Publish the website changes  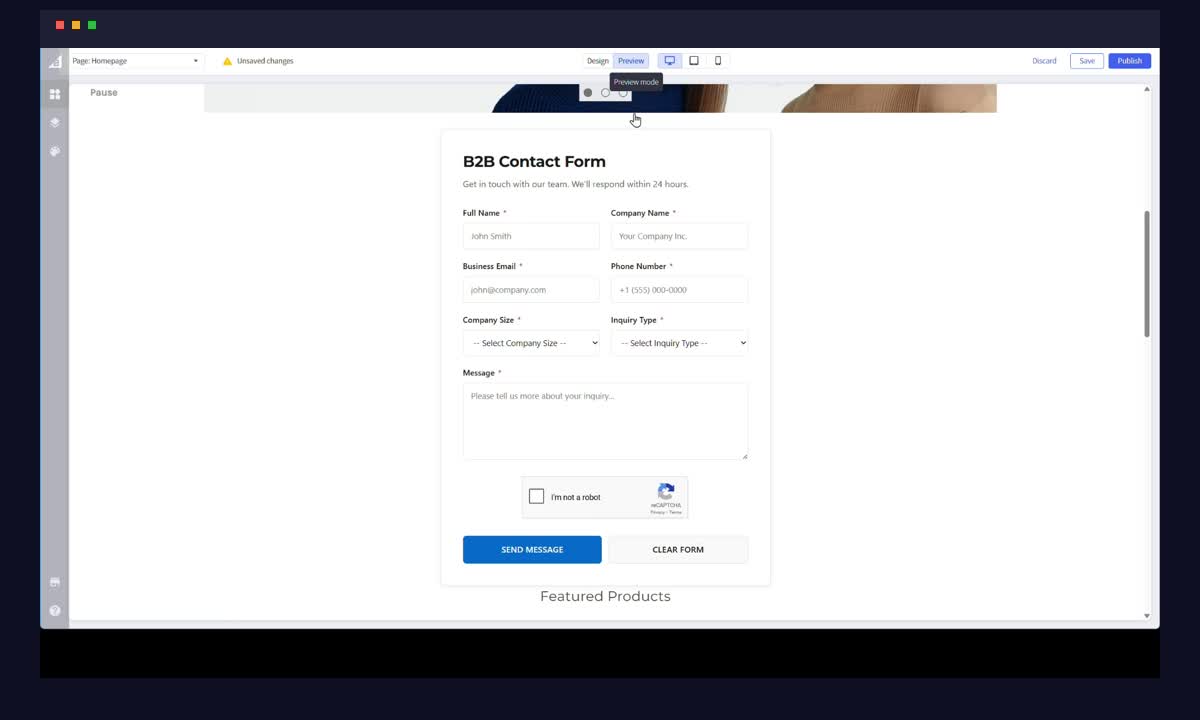click(1129, 60)
